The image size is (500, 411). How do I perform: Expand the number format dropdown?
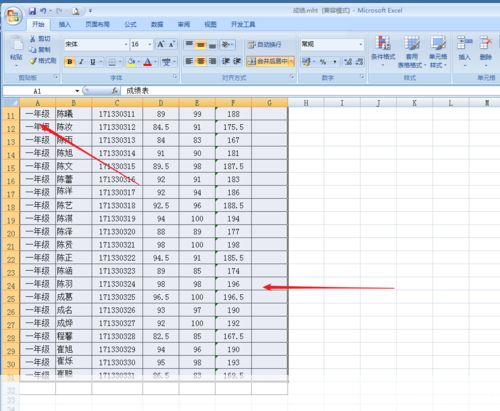(x=361, y=44)
